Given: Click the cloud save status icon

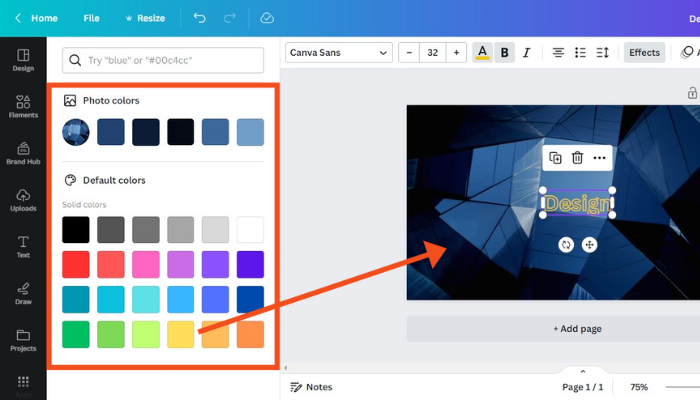Looking at the screenshot, I should (x=267, y=18).
